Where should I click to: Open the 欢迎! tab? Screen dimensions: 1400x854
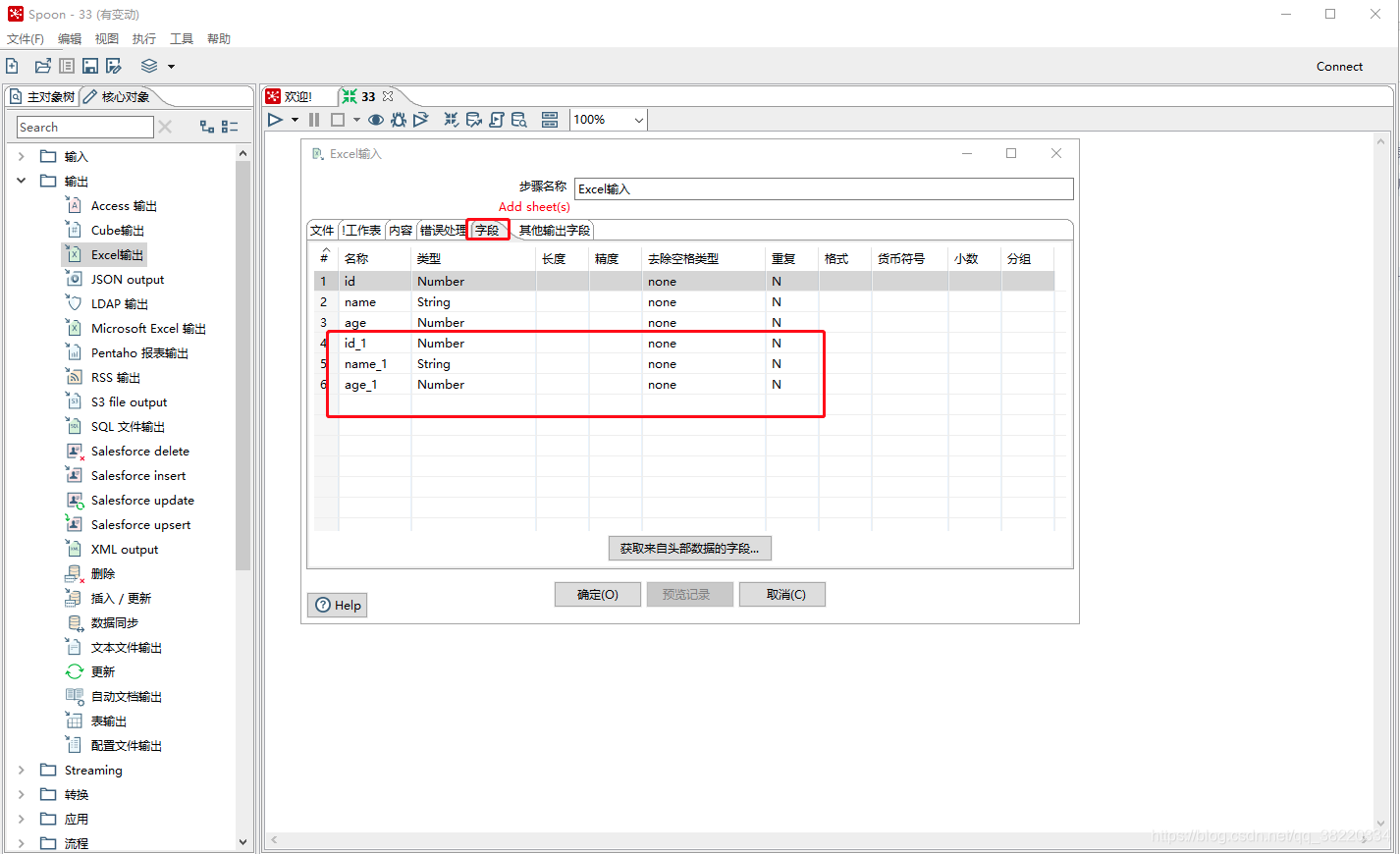coord(290,96)
